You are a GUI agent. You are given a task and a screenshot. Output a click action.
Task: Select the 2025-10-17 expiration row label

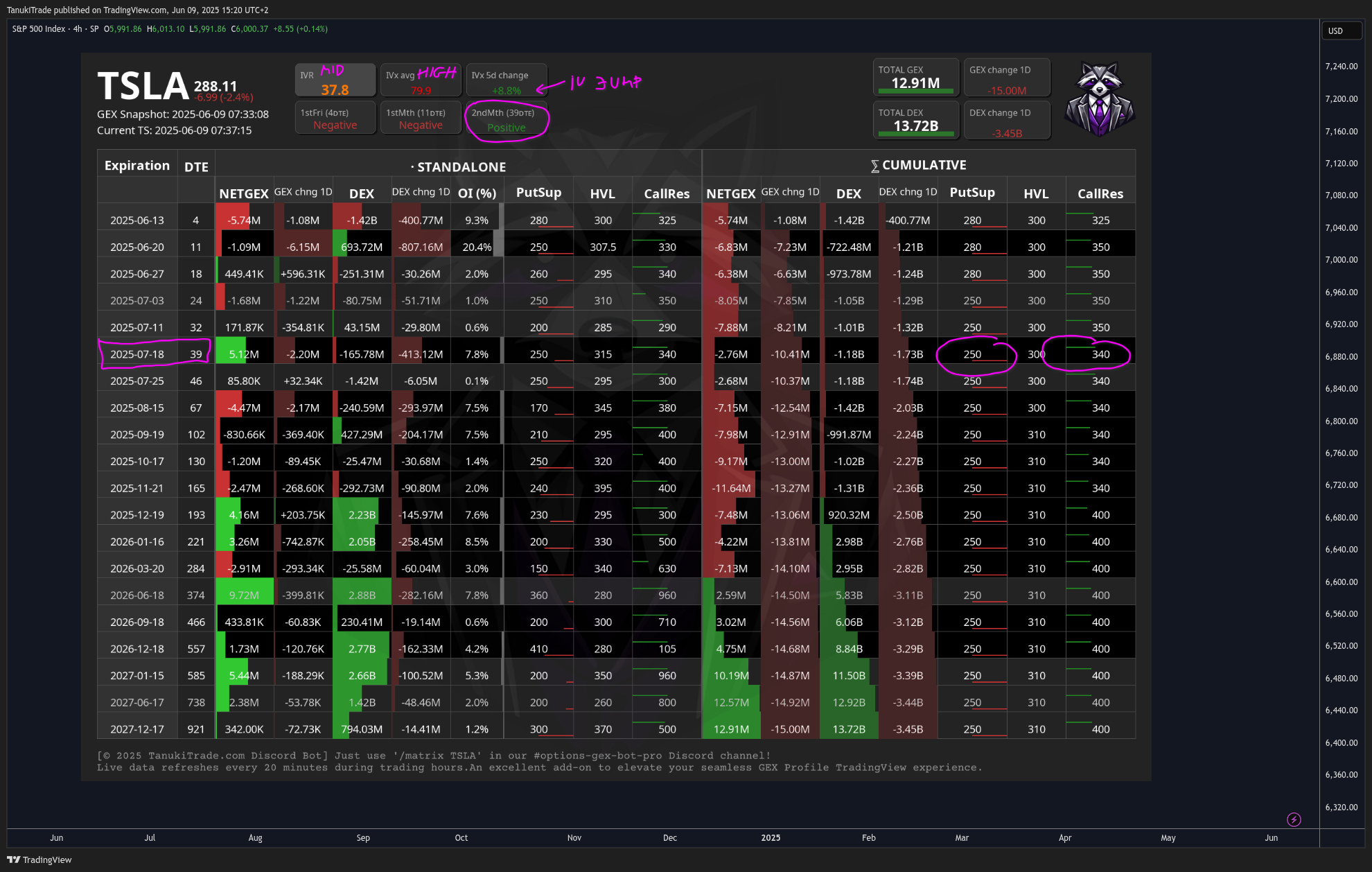pyautogui.click(x=137, y=462)
